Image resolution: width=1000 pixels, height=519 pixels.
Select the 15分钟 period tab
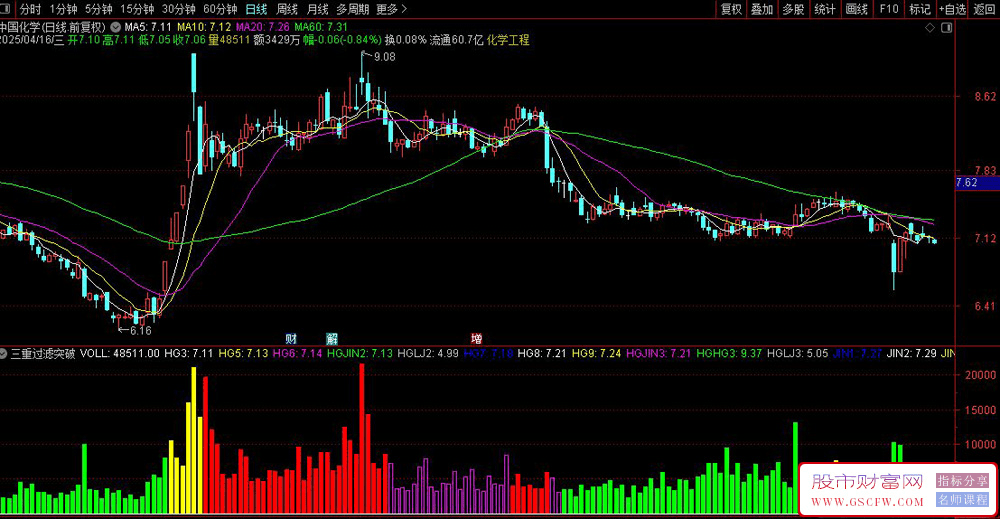137,9
